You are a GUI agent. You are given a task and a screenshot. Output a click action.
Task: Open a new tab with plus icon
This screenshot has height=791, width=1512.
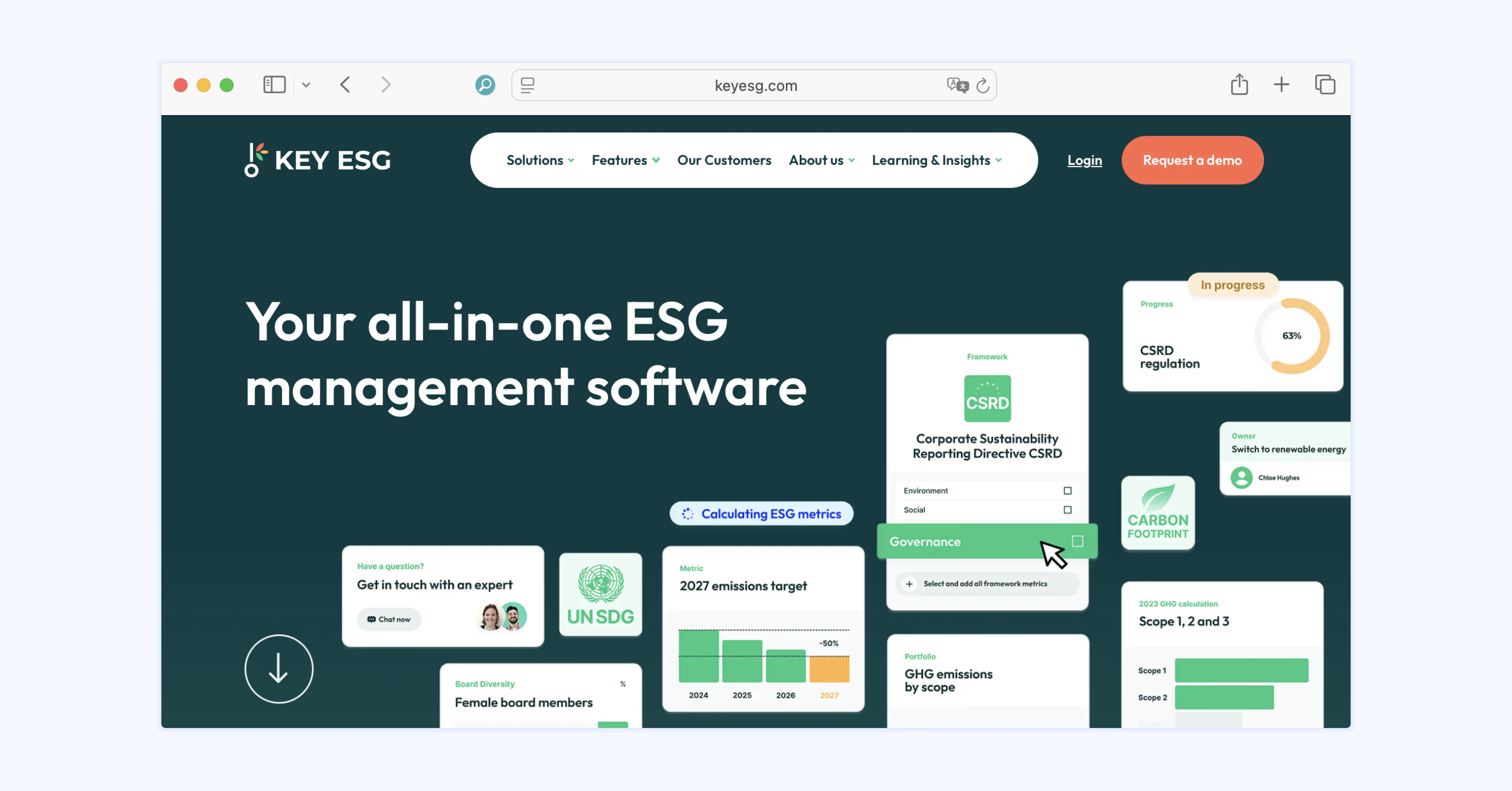(1281, 85)
